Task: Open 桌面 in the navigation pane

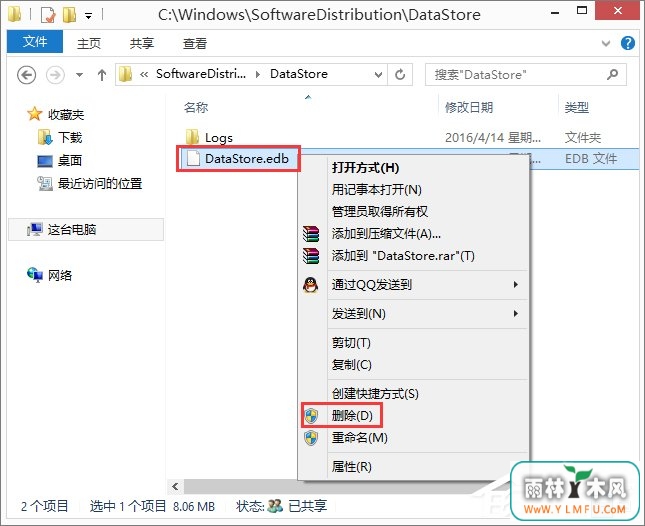Action: pos(70,160)
